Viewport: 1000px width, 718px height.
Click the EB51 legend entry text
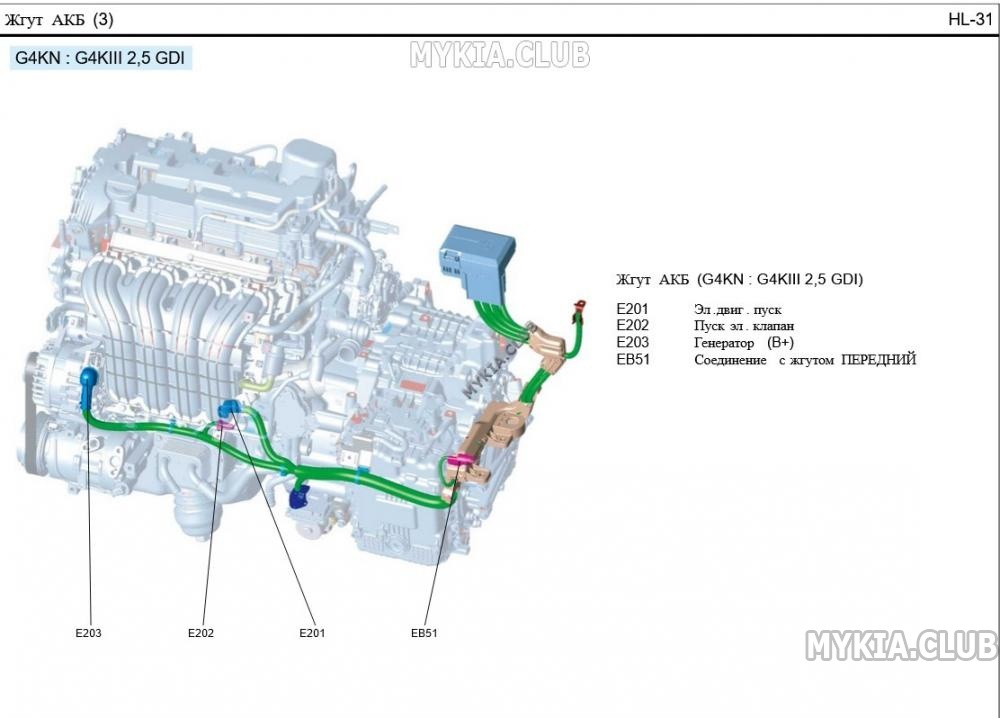pos(766,360)
